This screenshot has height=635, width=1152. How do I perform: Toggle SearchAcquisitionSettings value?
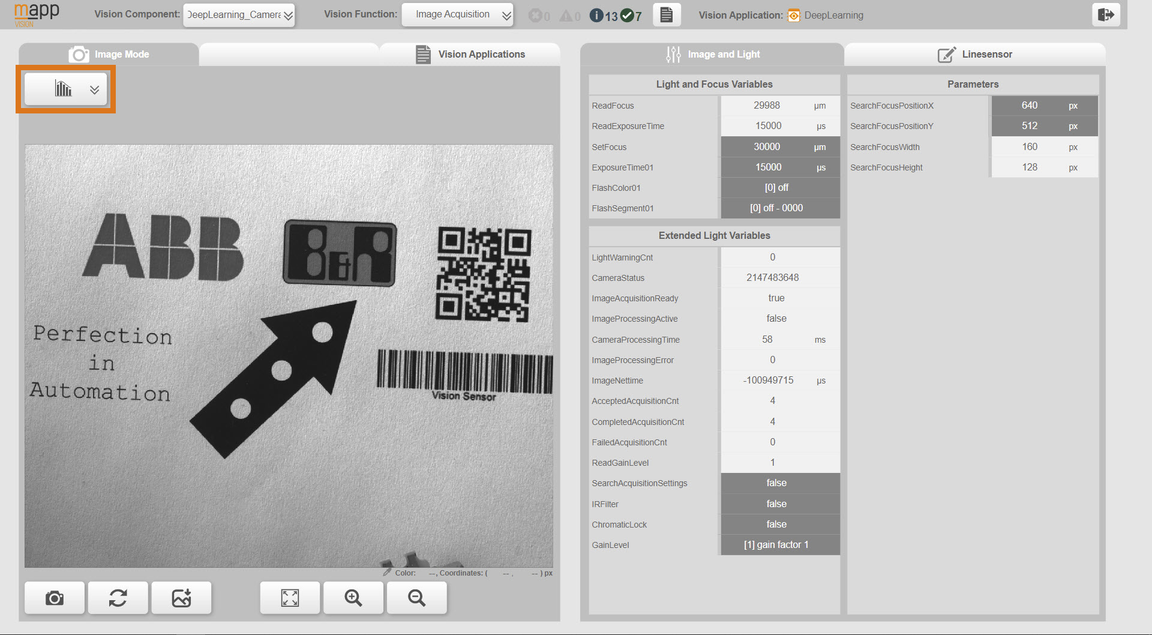[x=780, y=484]
